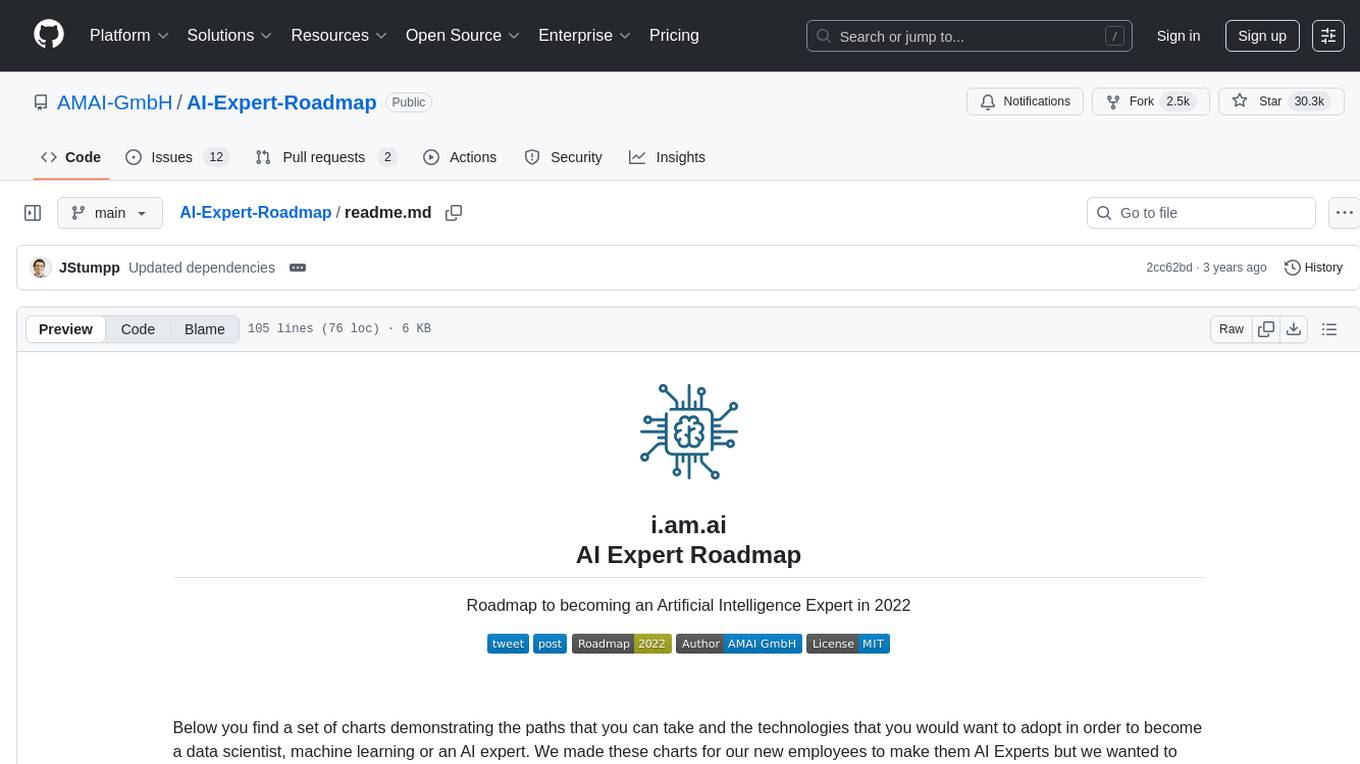This screenshot has width=1360, height=764.
Task: Open the AMAI-GmbH owner link
Action: coord(115,102)
